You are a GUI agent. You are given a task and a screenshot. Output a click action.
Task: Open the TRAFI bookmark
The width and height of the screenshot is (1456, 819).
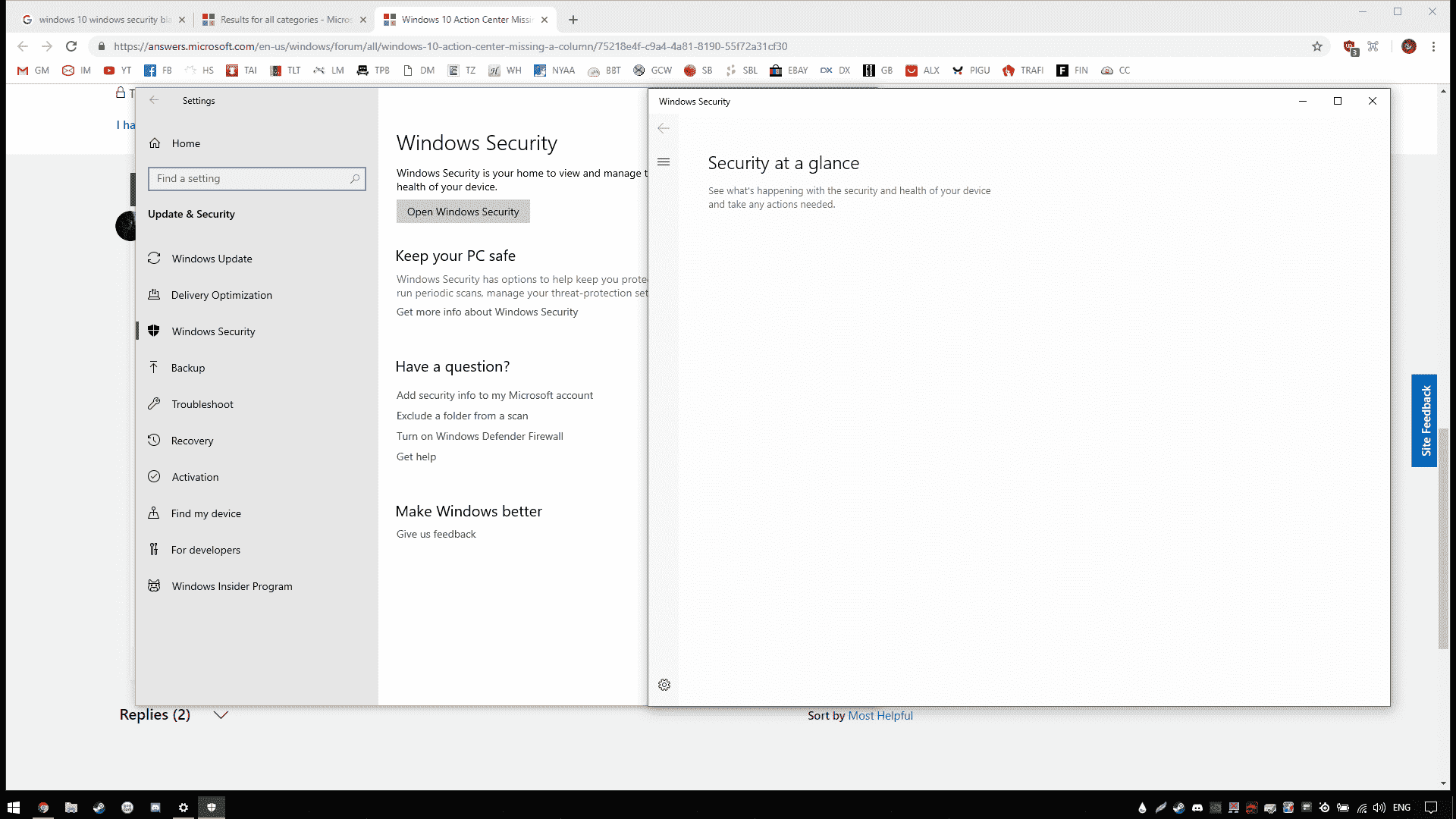tap(1023, 71)
